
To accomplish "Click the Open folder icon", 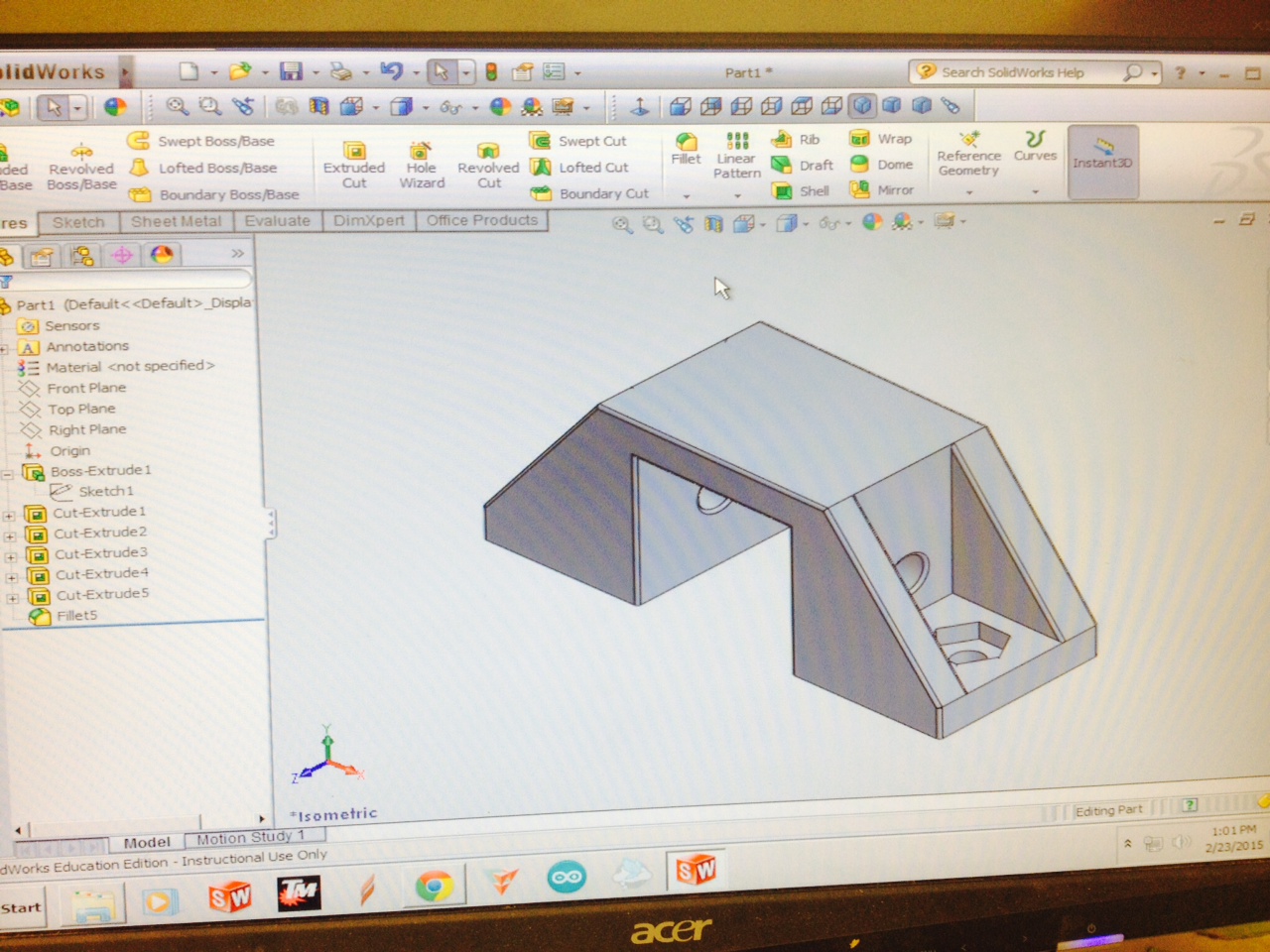I will [239, 71].
